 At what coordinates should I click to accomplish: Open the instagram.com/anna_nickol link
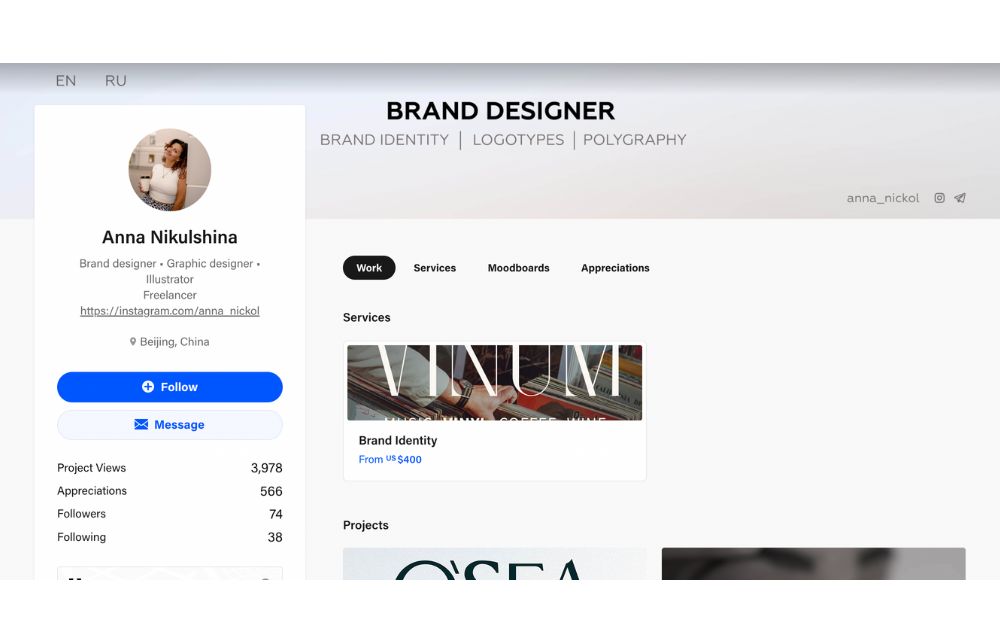[x=170, y=311]
